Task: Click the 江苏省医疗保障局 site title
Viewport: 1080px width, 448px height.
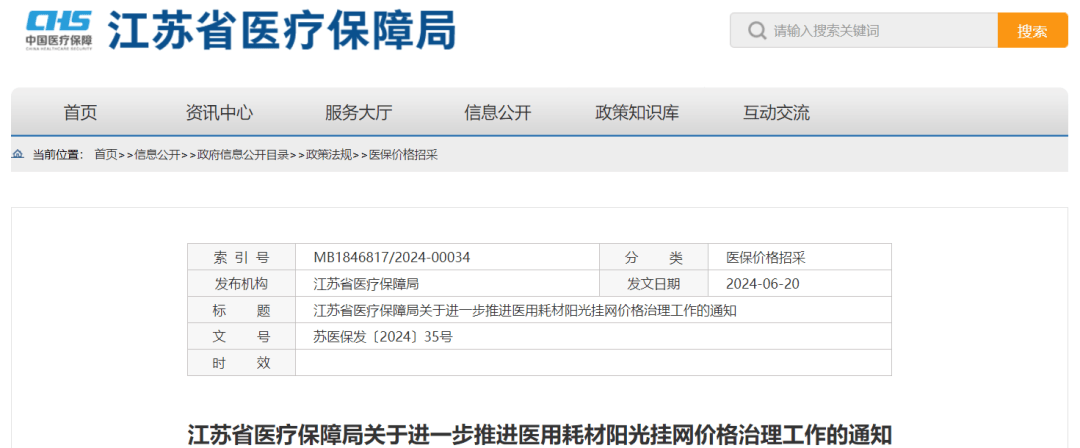Action: 282,31
